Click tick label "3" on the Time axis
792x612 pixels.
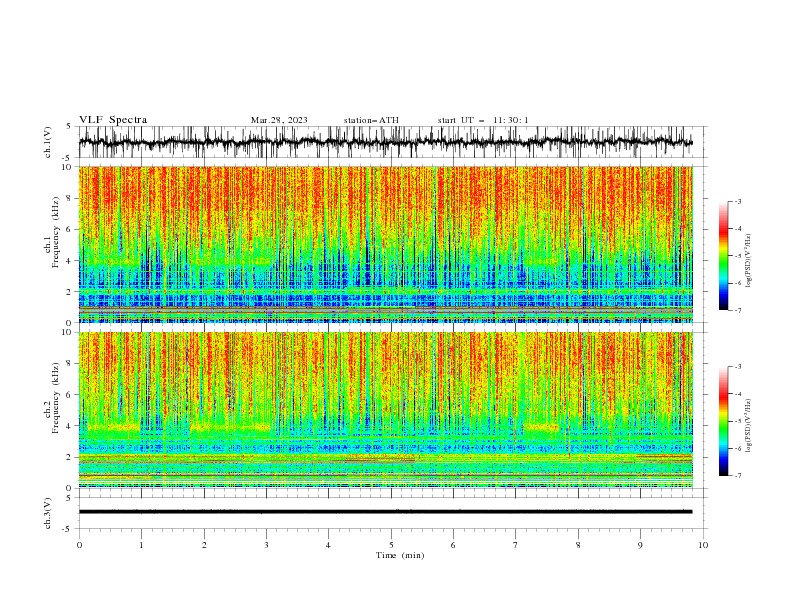pos(266,545)
